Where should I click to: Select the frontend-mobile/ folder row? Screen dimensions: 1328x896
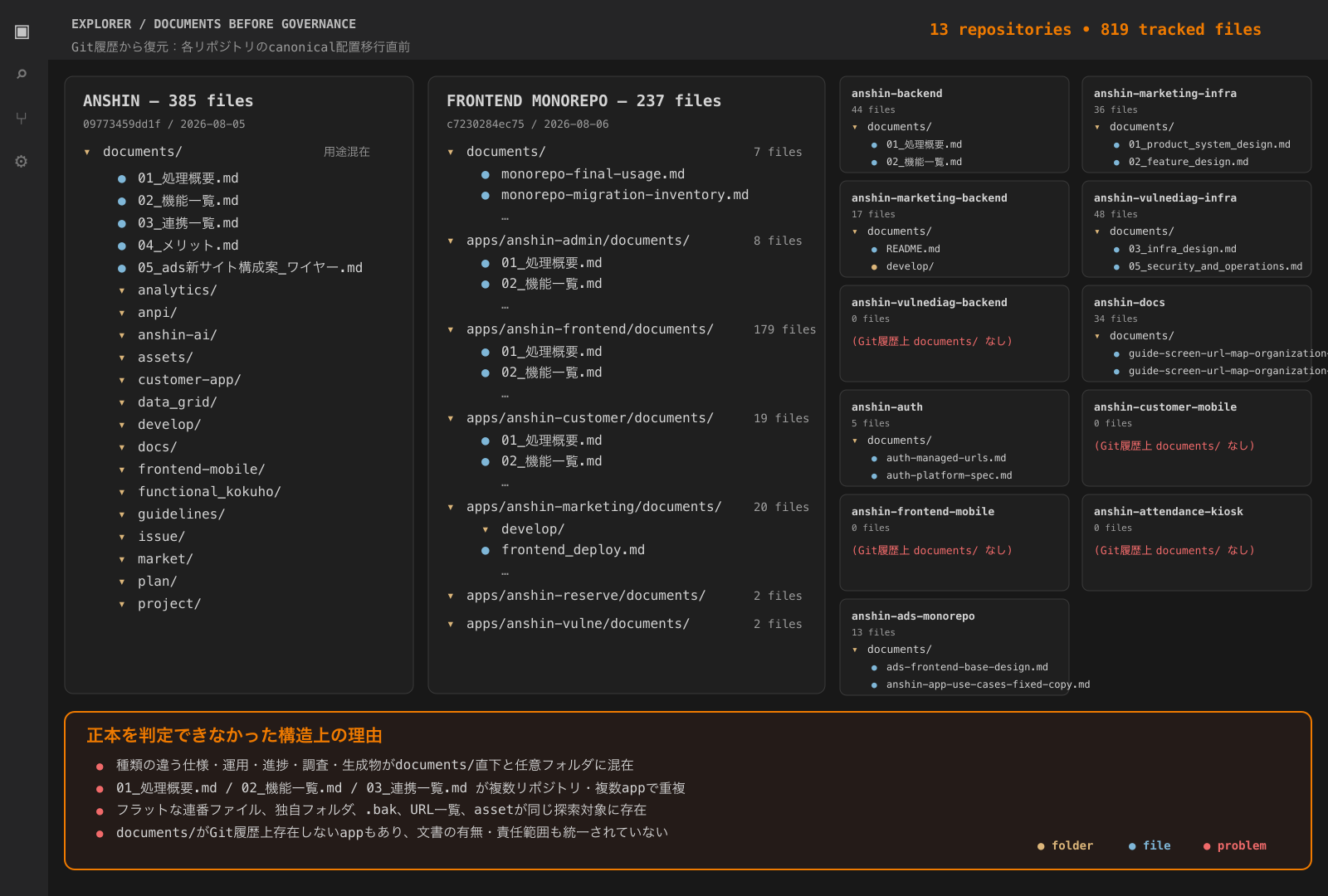pyautogui.click(x=202, y=470)
